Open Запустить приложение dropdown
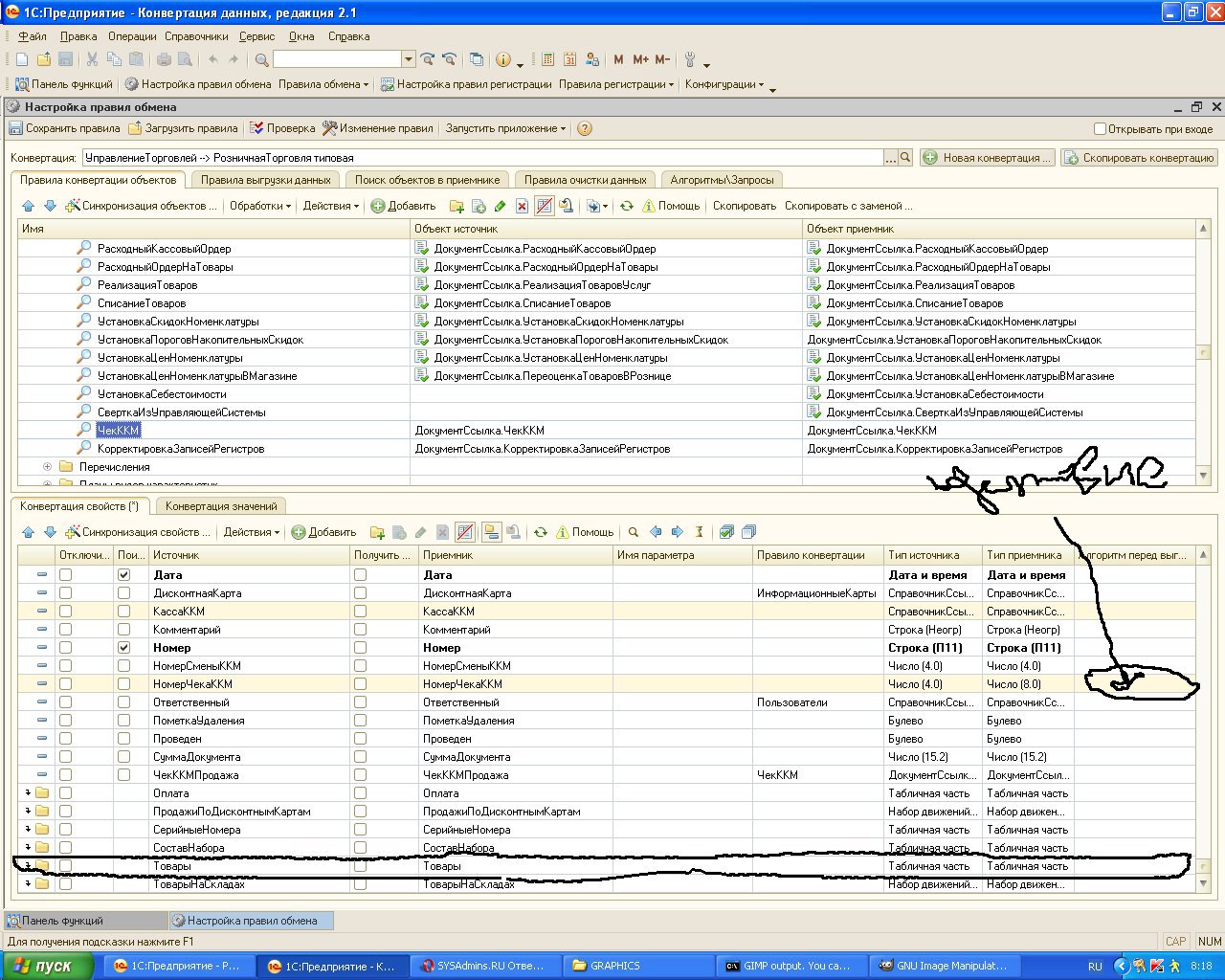 point(505,128)
